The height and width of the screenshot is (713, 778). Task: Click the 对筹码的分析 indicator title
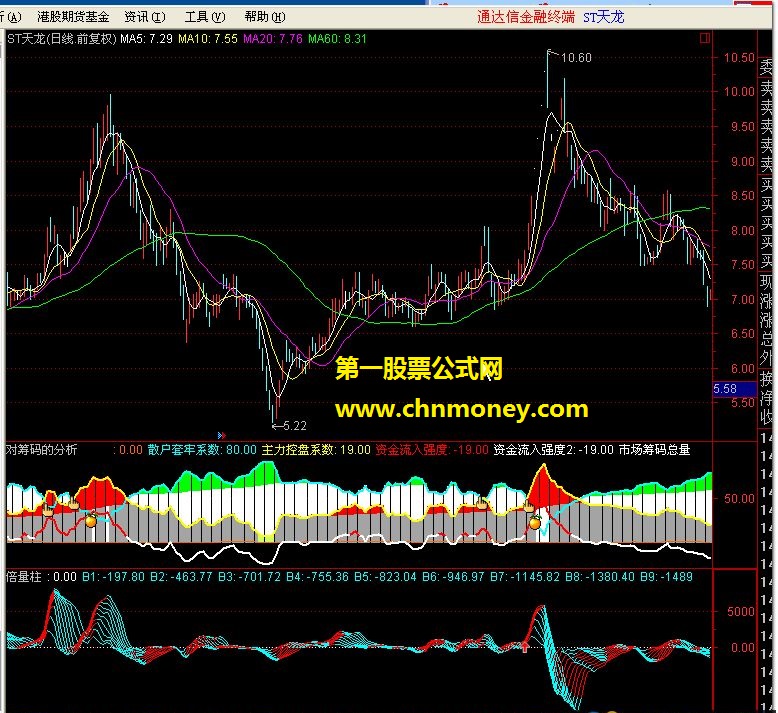click(x=42, y=450)
